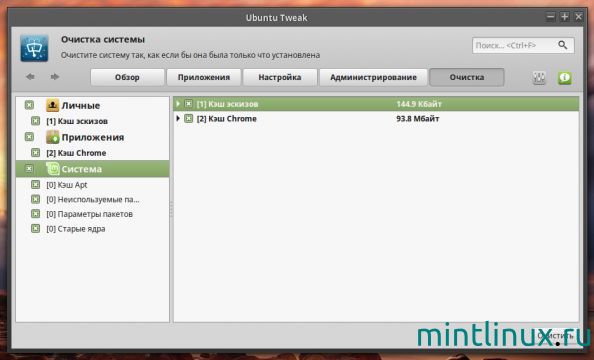Click the [2] Кэш Chrome result label
Image resolution: width=594 pixels, height=360 pixels.
pos(227,119)
